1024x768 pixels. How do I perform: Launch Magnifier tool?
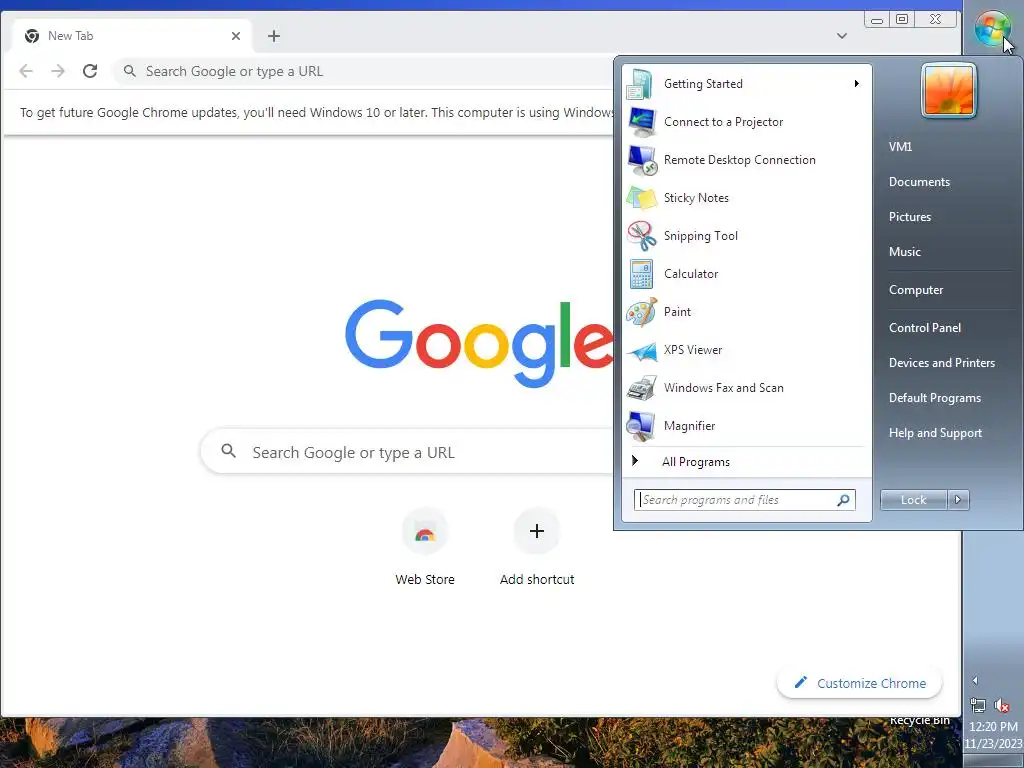coord(745,426)
